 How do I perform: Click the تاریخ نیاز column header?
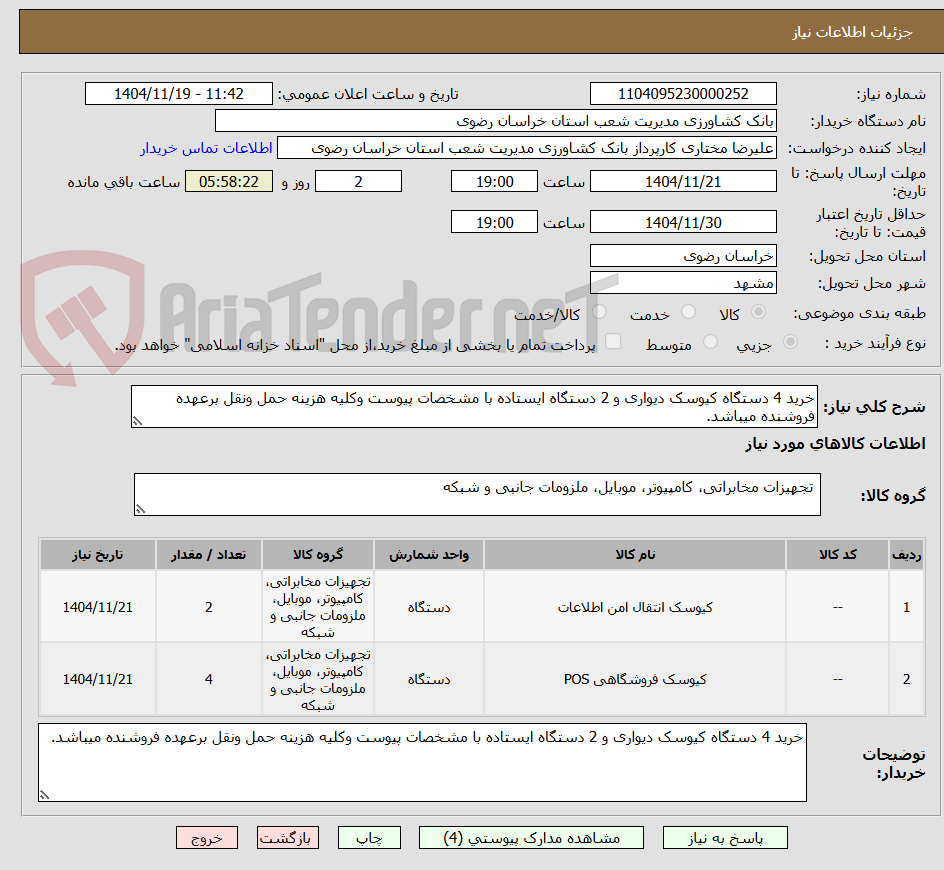tap(98, 555)
